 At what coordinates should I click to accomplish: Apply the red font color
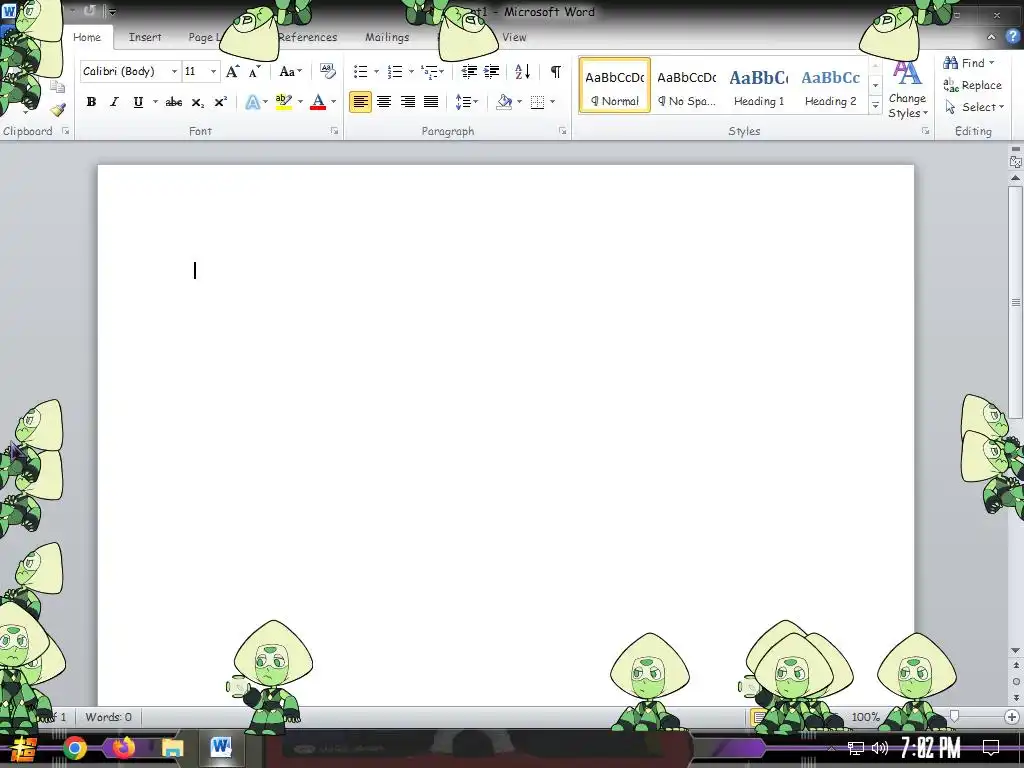point(318,102)
